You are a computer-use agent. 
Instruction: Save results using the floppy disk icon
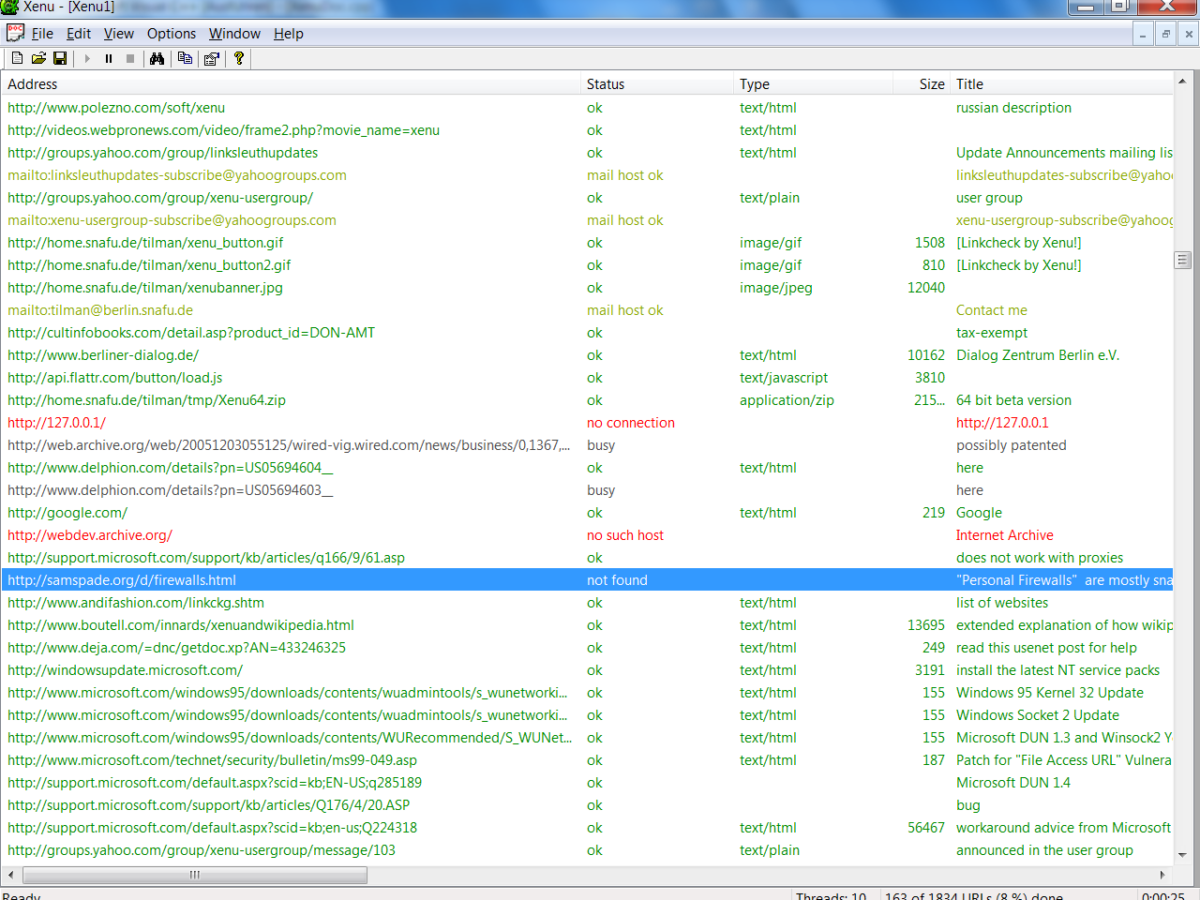click(60, 59)
